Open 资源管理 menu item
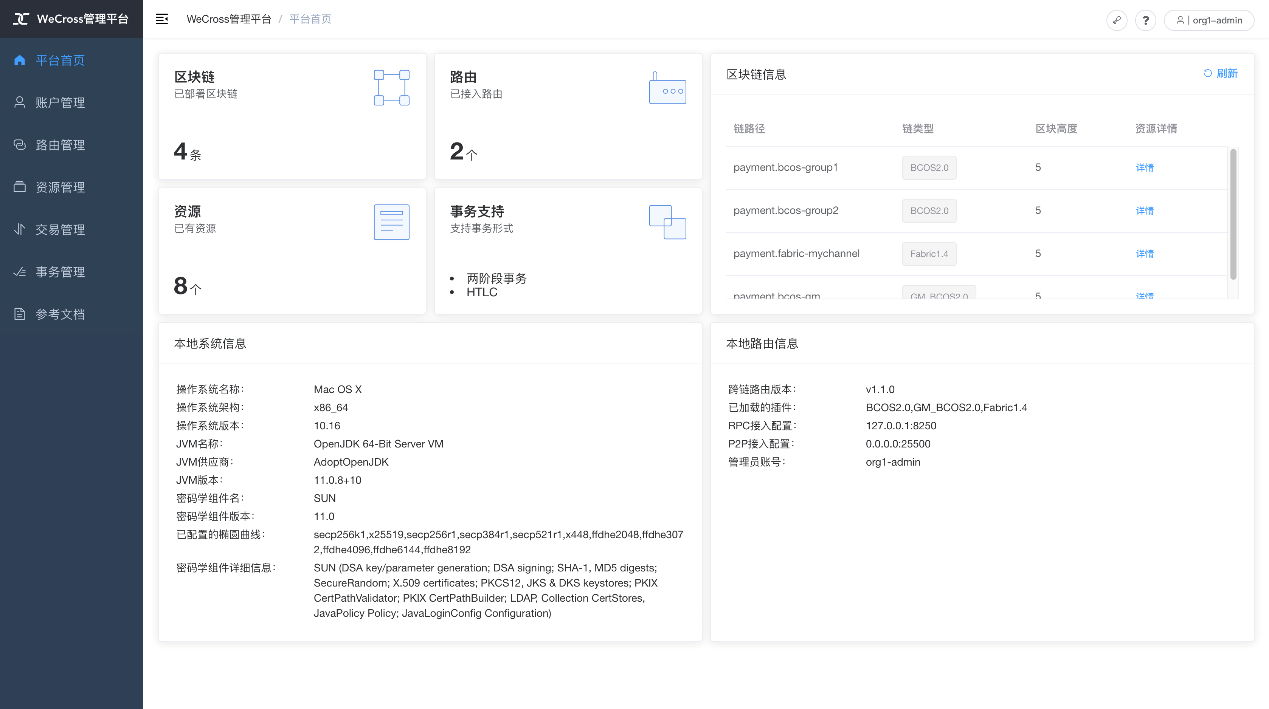This screenshot has width=1269, height=709. (71, 187)
